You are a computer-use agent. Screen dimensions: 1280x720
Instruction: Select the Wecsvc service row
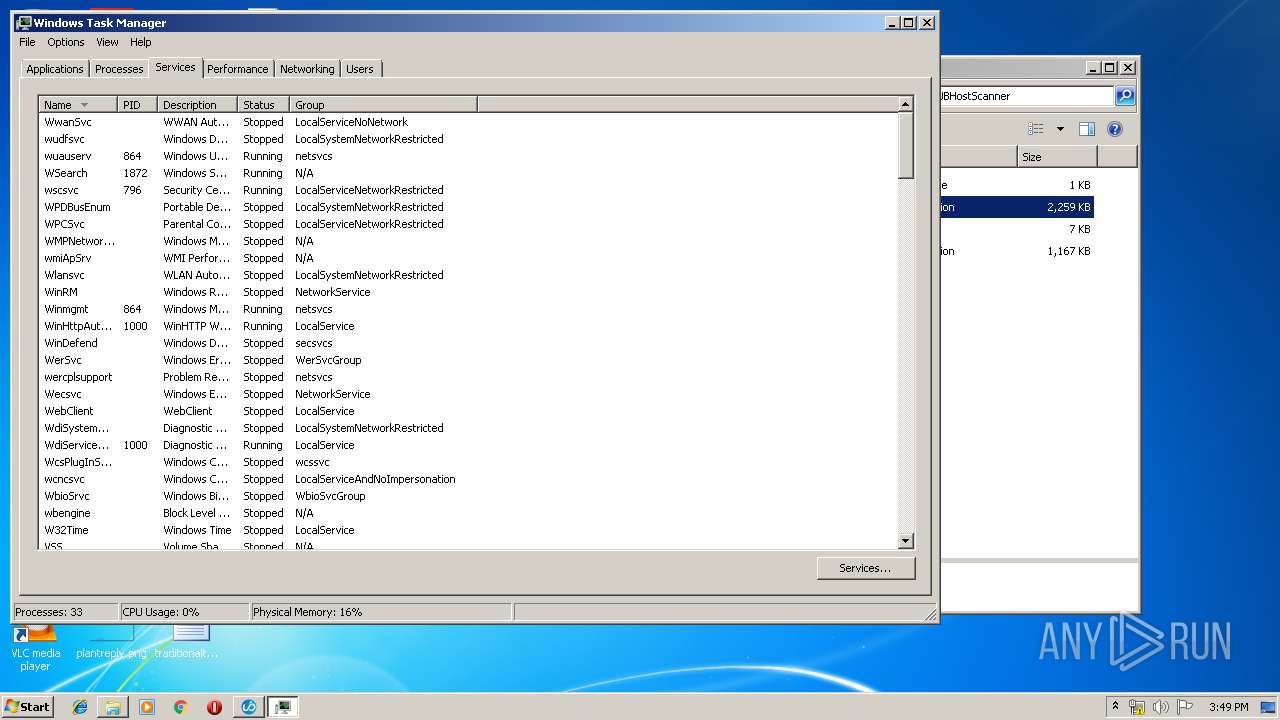pyautogui.click(x=468, y=394)
